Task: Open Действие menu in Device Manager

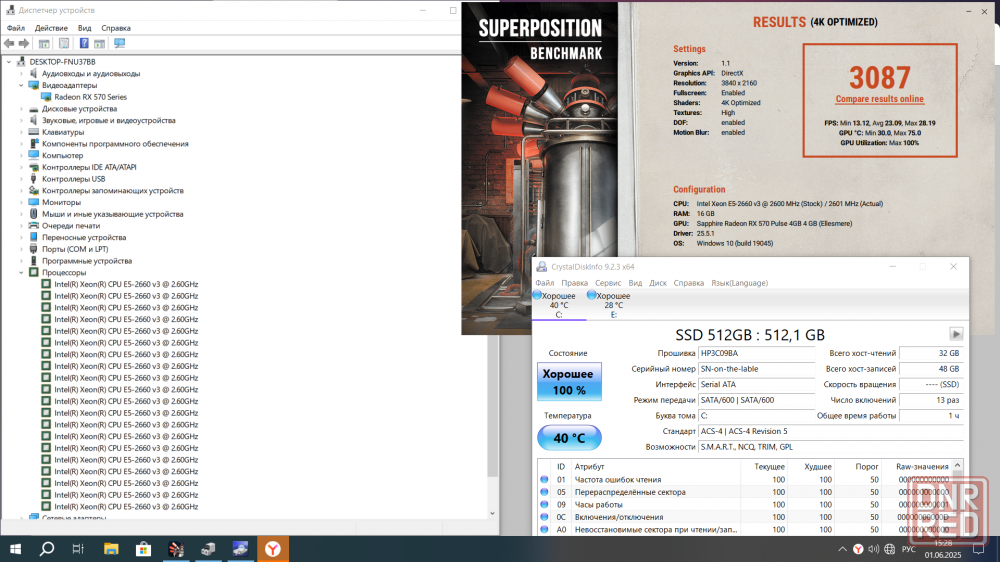Action: (x=51, y=28)
